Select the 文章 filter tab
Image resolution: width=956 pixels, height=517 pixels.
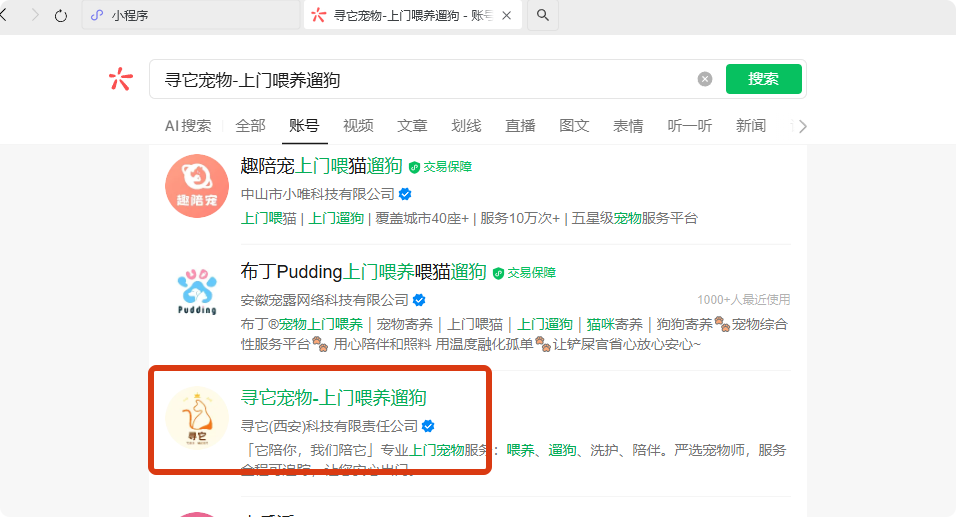coord(412,126)
